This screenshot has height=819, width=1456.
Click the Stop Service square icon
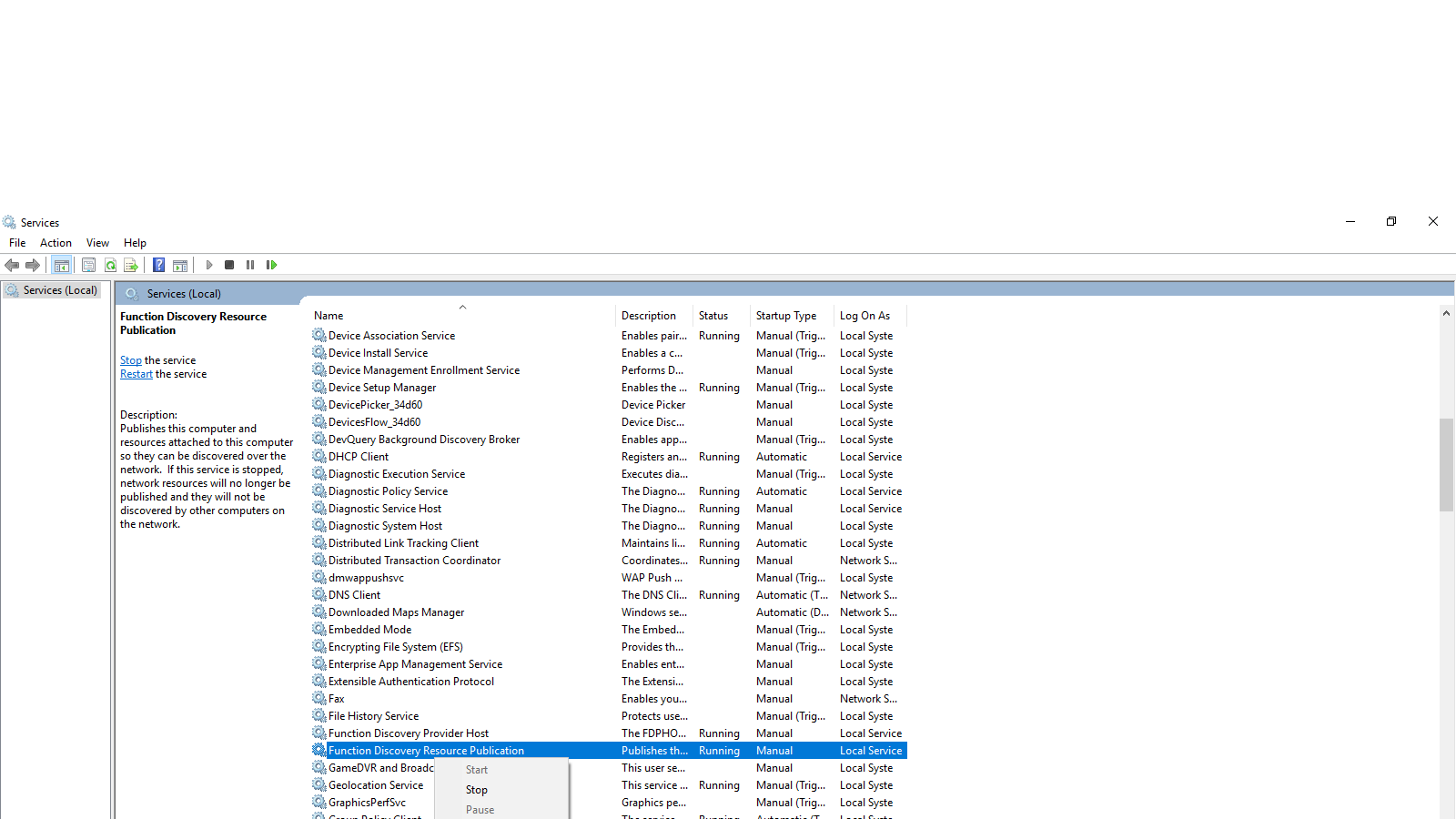point(229,265)
